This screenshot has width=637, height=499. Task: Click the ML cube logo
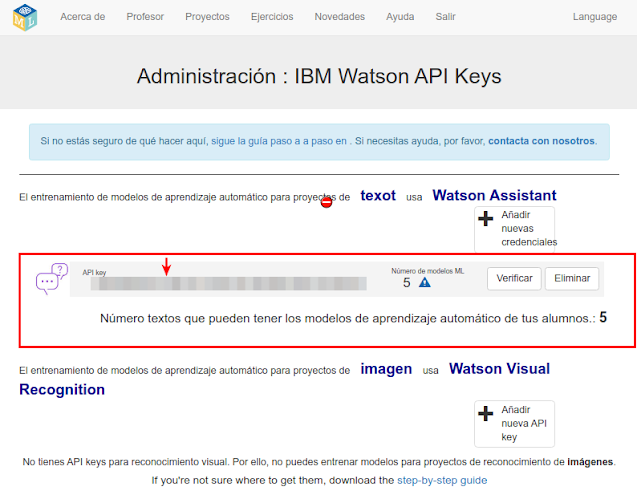pyautogui.click(x=25, y=17)
